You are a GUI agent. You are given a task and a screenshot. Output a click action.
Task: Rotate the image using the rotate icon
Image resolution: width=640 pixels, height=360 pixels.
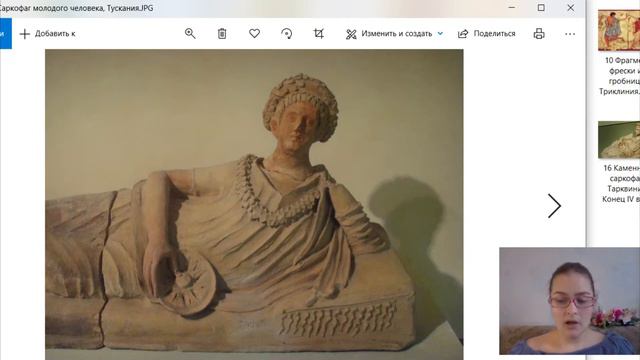(x=287, y=33)
